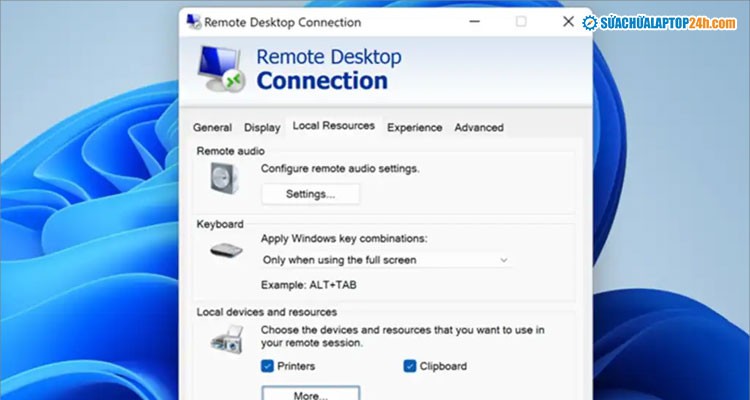Screen dimensions: 750x400
Task: Switch to the General tab
Action: pyautogui.click(x=212, y=128)
